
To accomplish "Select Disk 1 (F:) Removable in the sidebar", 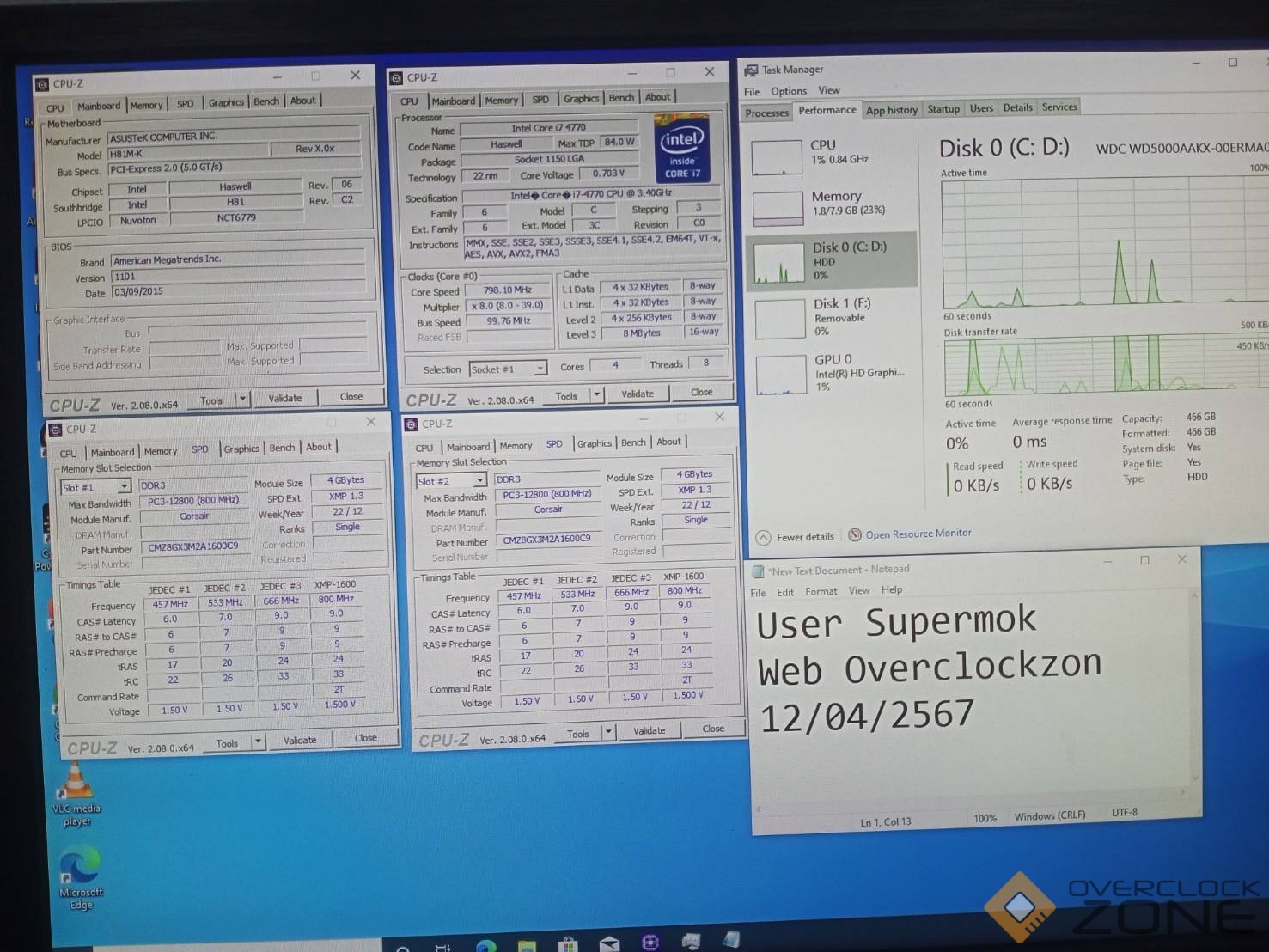I will (832, 316).
